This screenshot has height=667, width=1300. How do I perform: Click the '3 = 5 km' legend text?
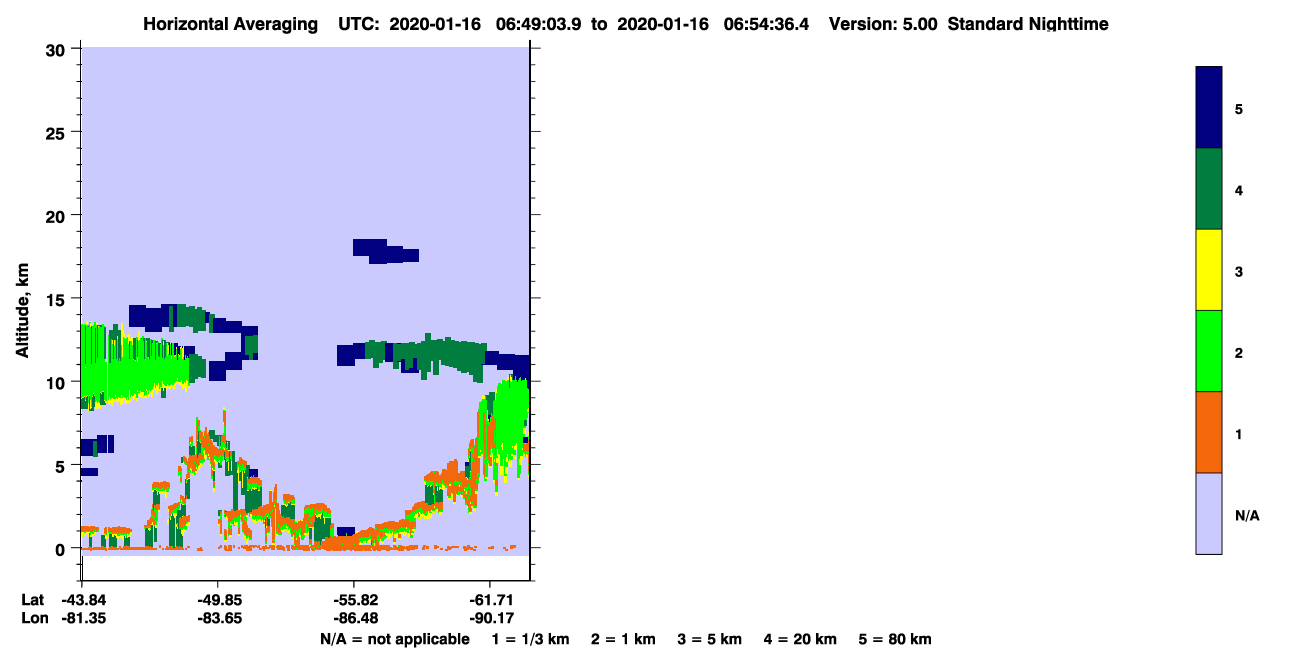click(710, 640)
